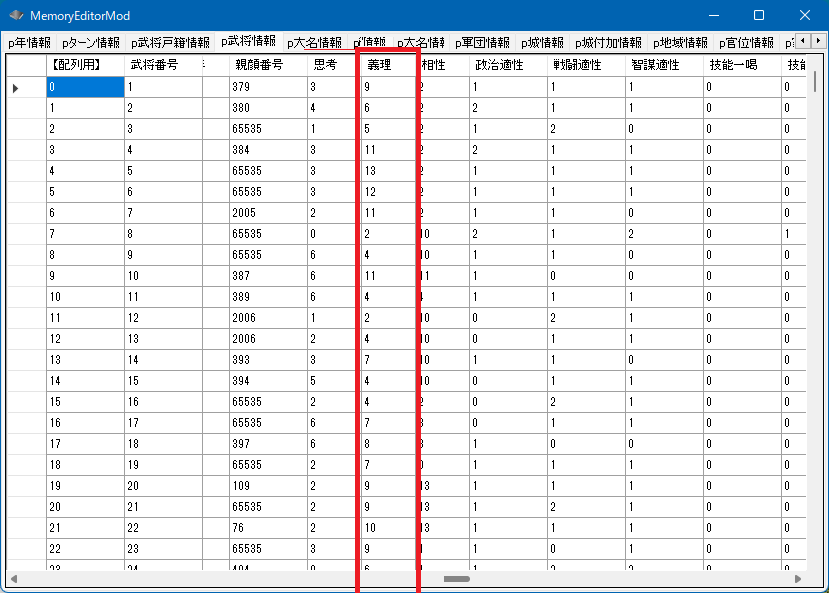
Task: Open the pターン情報 tab
Action: [x=90, y=43]
